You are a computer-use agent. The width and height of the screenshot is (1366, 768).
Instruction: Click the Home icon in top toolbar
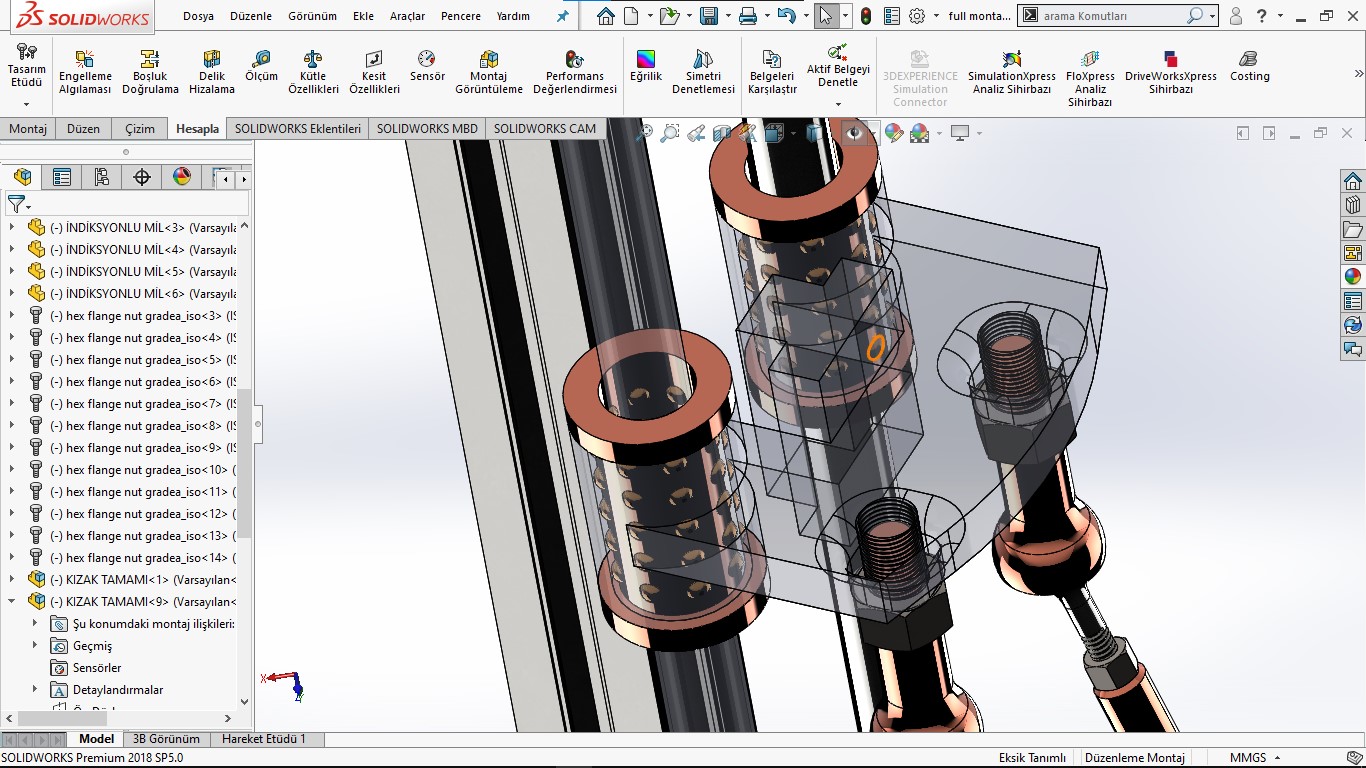pyautogui.click(x=605, y=16)
